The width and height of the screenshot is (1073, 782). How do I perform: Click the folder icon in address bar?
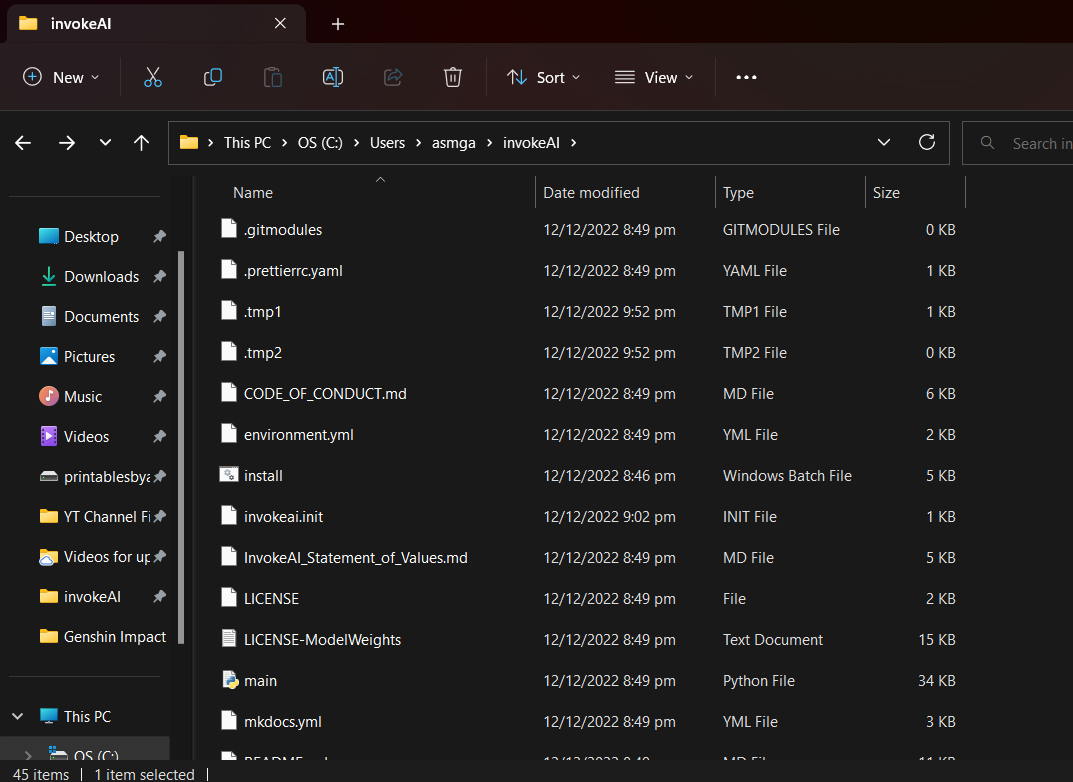tap(189, 142)
